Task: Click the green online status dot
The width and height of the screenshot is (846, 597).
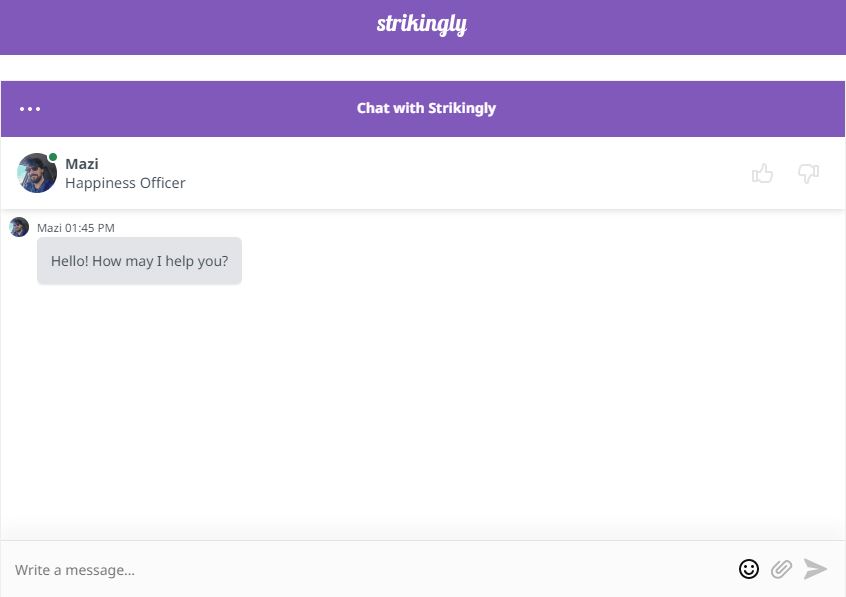Action: click(53, 157)
